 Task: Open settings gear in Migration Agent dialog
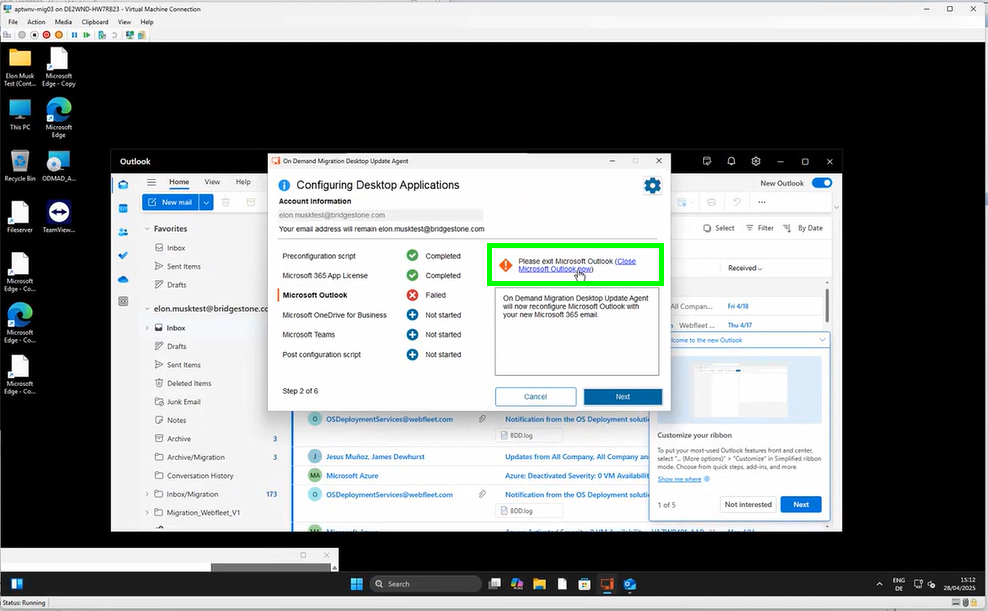coord(652,185)
